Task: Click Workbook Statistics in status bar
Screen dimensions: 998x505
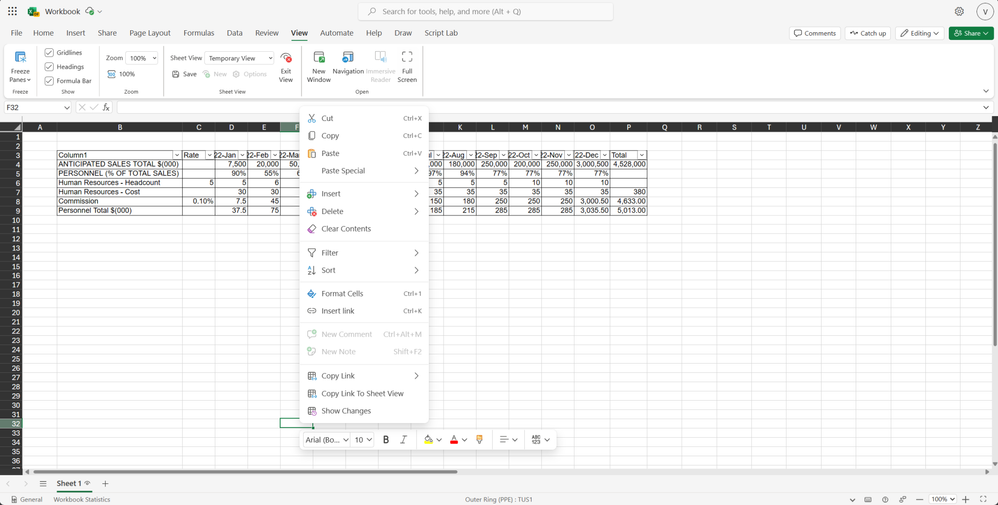Action: pyautogui.click(x=81, y=499)
